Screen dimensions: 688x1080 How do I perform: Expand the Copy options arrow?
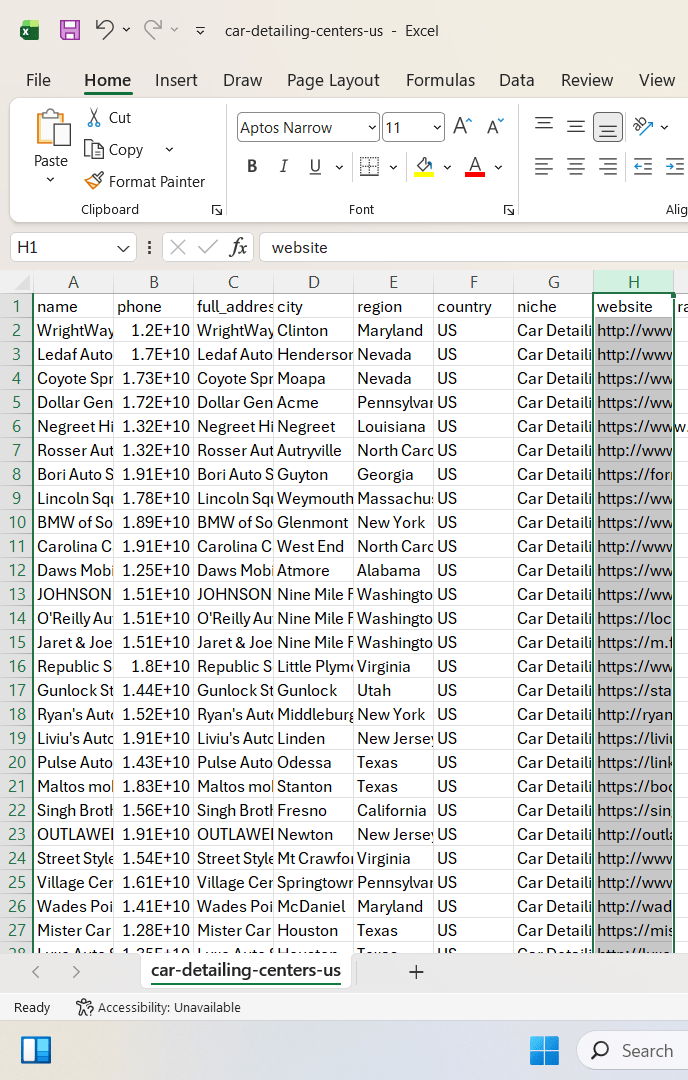(169, 149)
